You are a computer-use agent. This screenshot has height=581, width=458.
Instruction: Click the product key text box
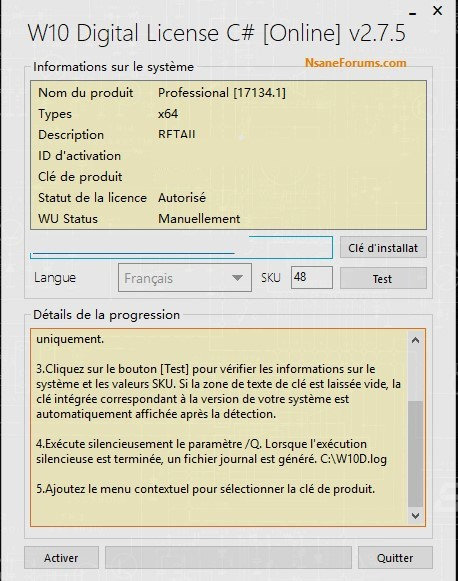(x=182, y=247)
